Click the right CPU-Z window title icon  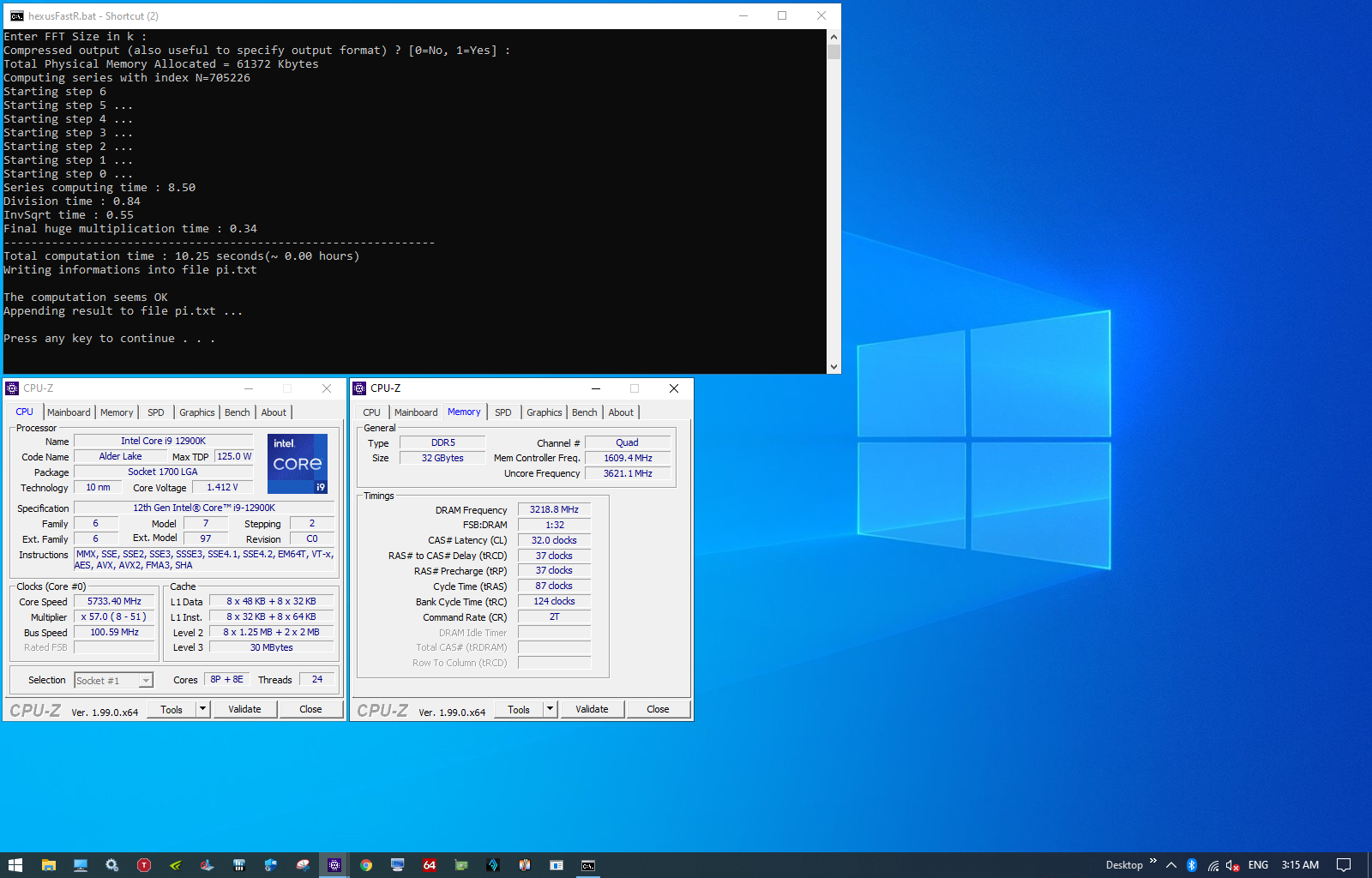[359, 388]
